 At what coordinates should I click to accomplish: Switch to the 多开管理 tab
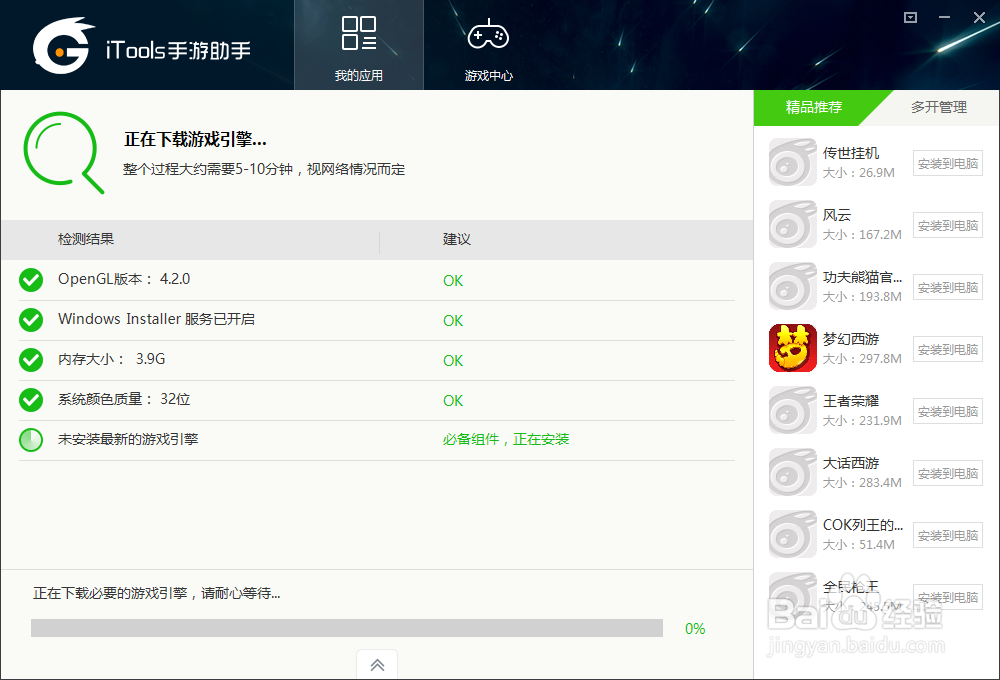tap(939, 107)
